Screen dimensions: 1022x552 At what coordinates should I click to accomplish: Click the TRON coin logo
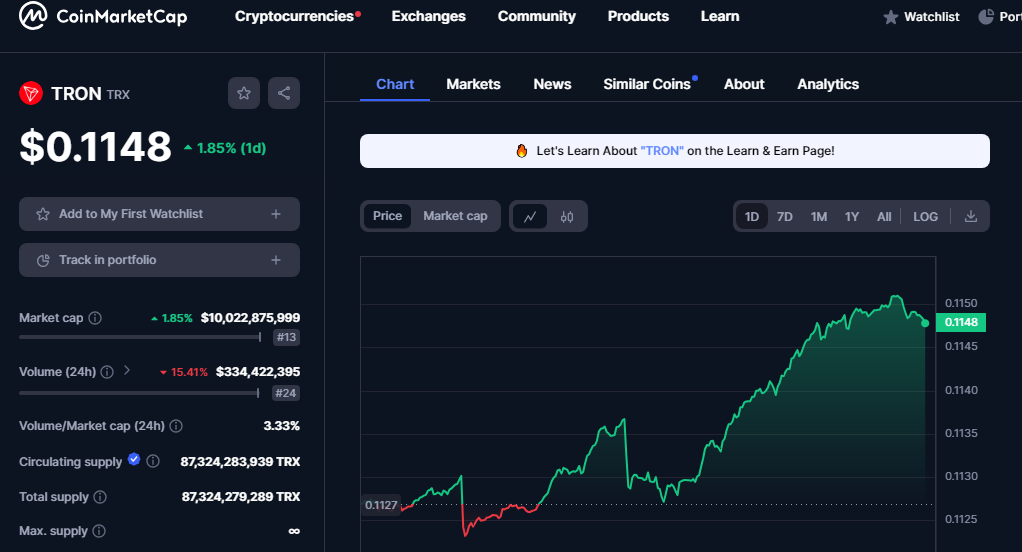tap(31, 94)
